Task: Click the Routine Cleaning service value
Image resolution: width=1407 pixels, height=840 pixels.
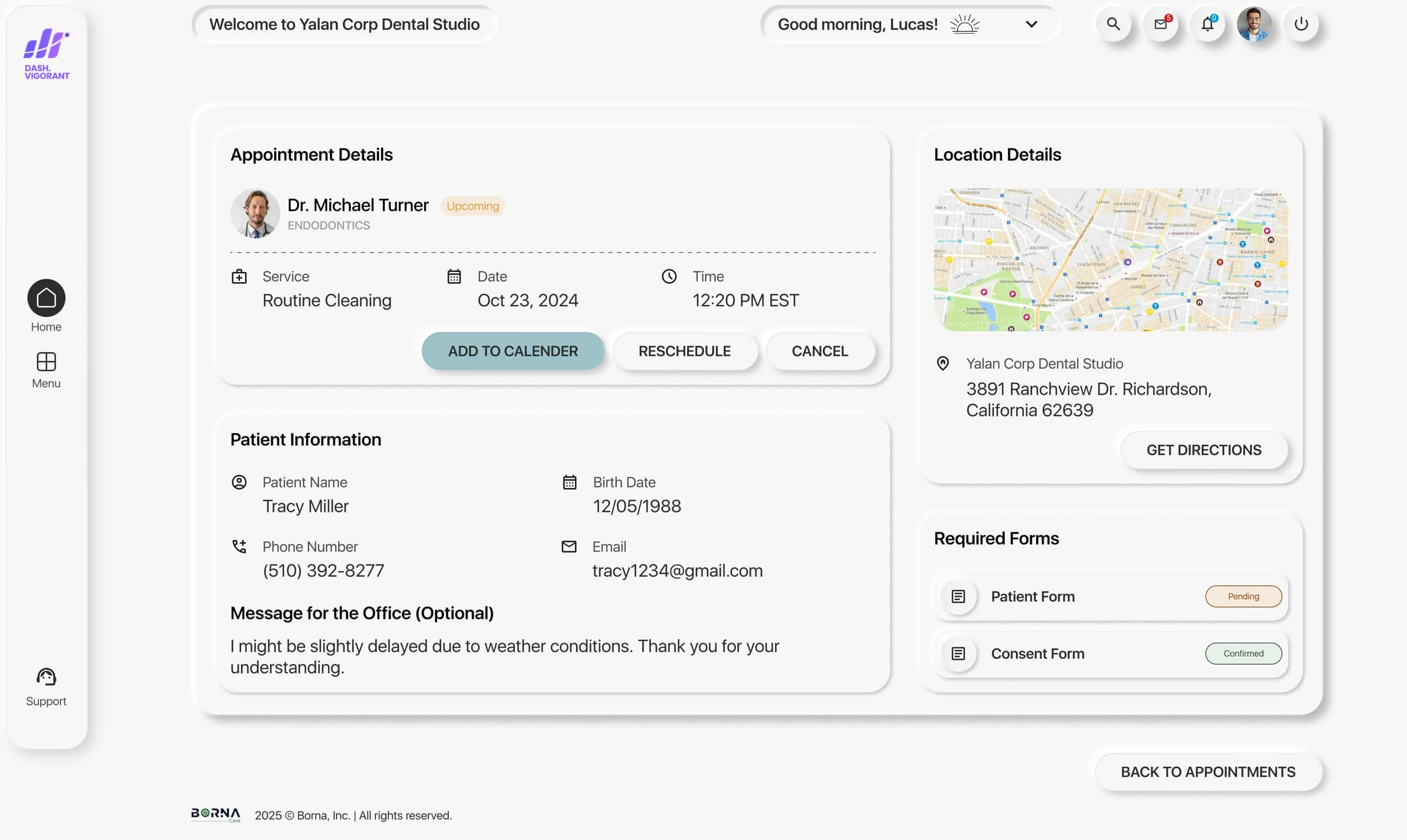Action: [x=327, y=300]
